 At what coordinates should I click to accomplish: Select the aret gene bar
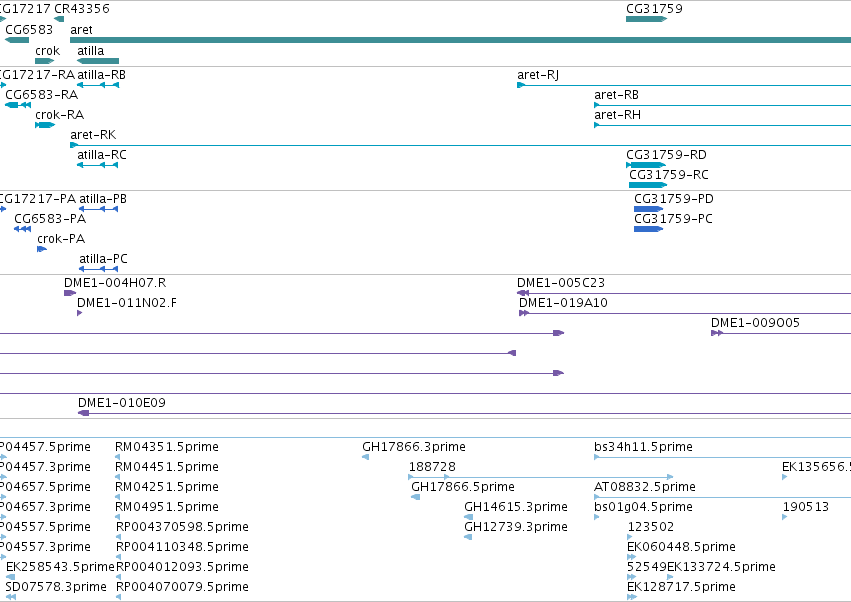pyautogui.click(x=460, y=40)
